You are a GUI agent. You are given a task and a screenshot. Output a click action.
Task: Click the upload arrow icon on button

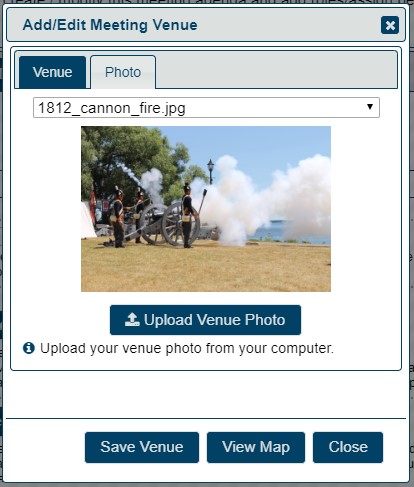click(x=132, y=319)
